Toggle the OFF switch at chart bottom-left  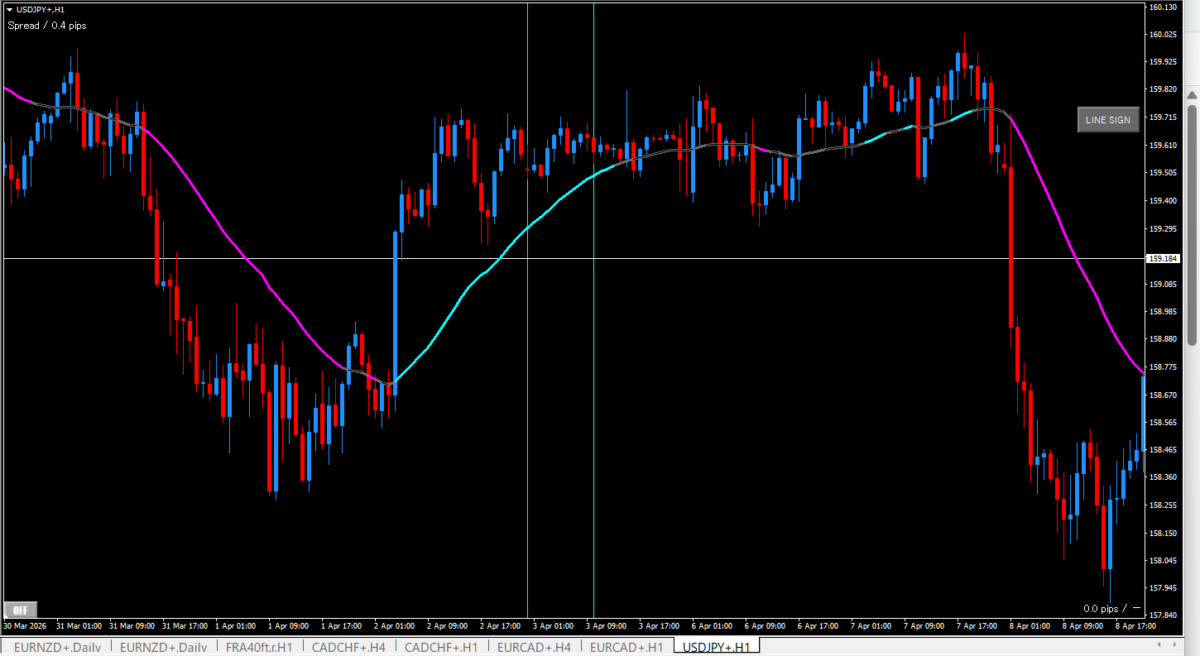point(19,609)
